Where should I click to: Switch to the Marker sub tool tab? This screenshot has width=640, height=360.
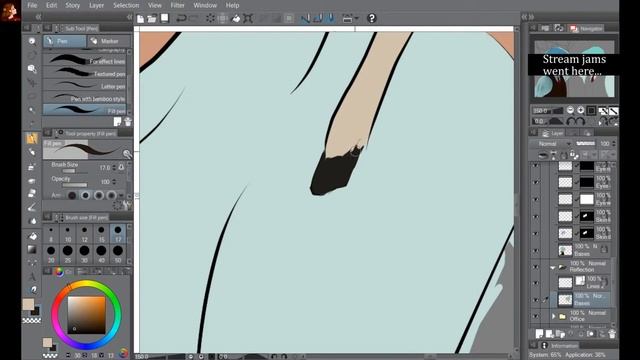[109, 41]
